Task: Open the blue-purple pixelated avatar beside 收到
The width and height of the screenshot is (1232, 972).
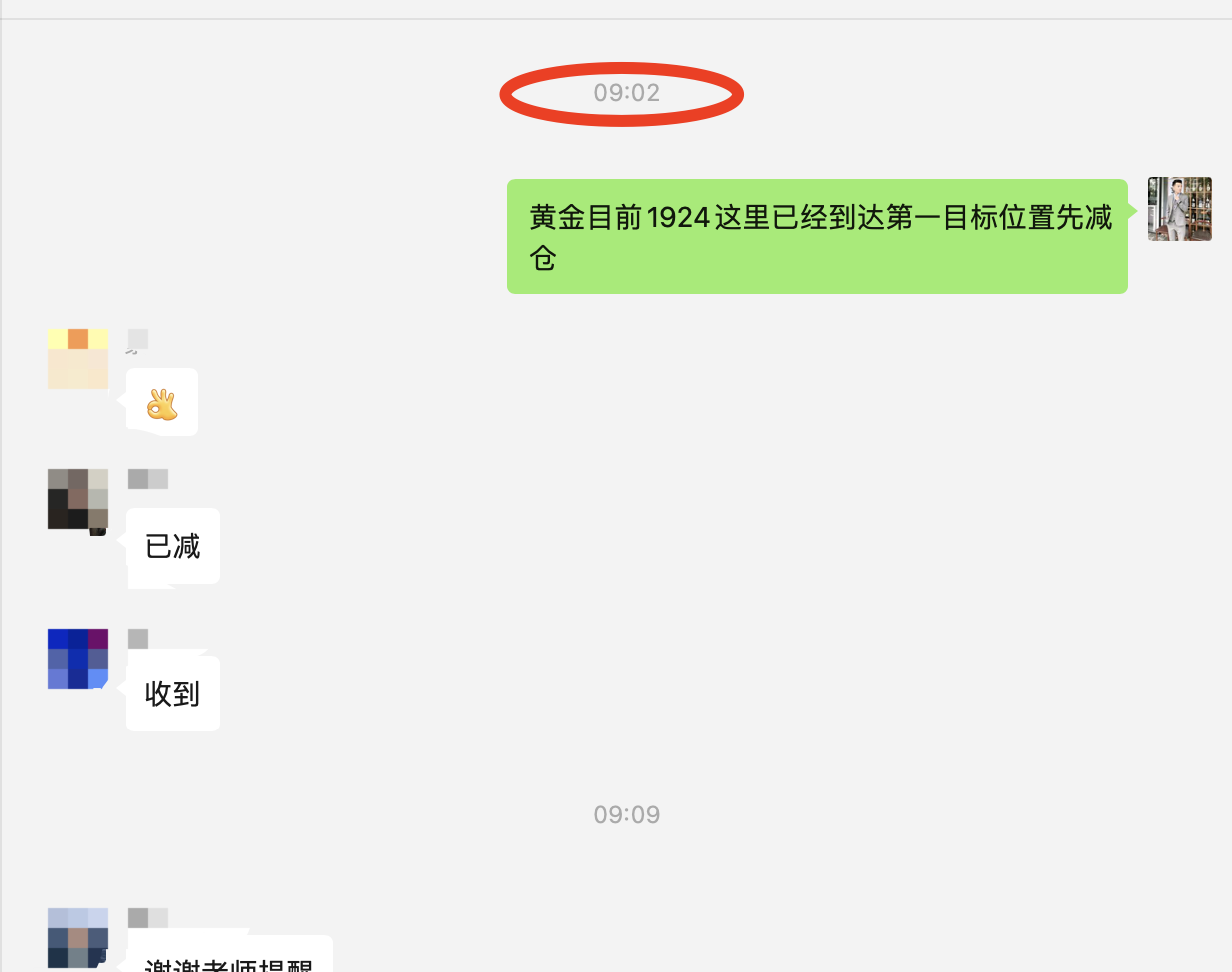Action: pyautogui.click(x=78, y=659)
